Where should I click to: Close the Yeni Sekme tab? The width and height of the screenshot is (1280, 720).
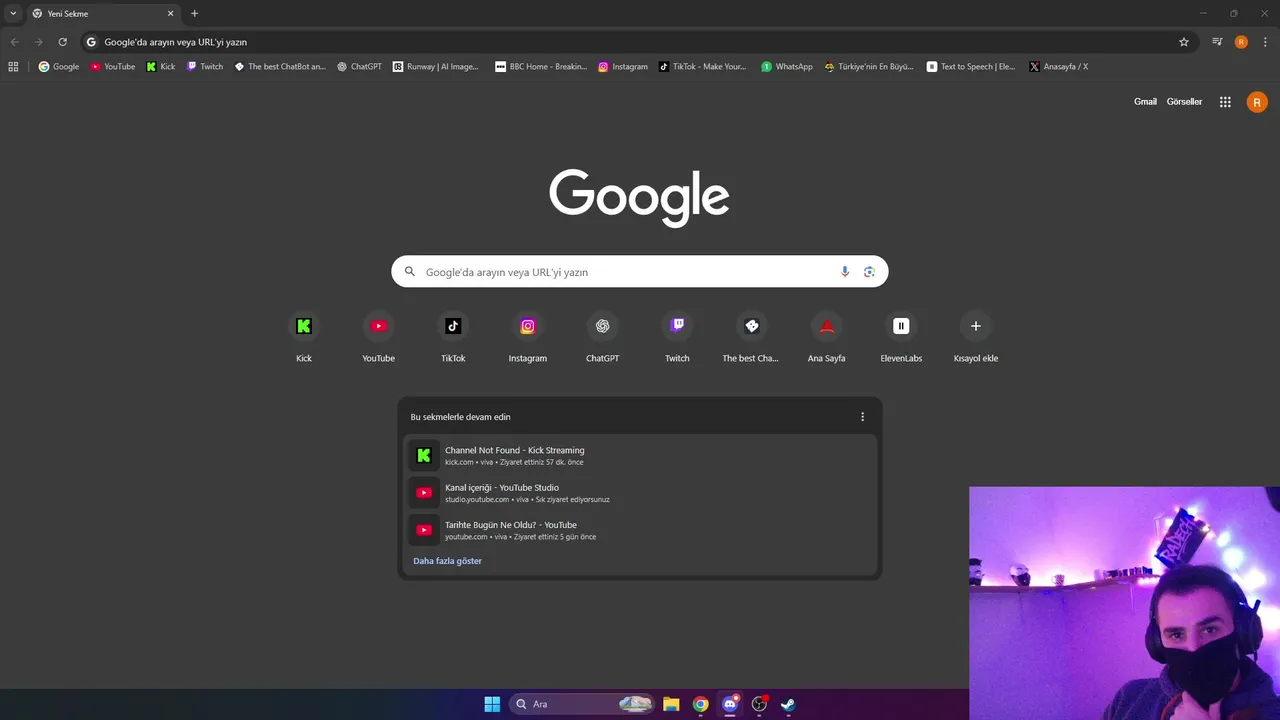170,14
